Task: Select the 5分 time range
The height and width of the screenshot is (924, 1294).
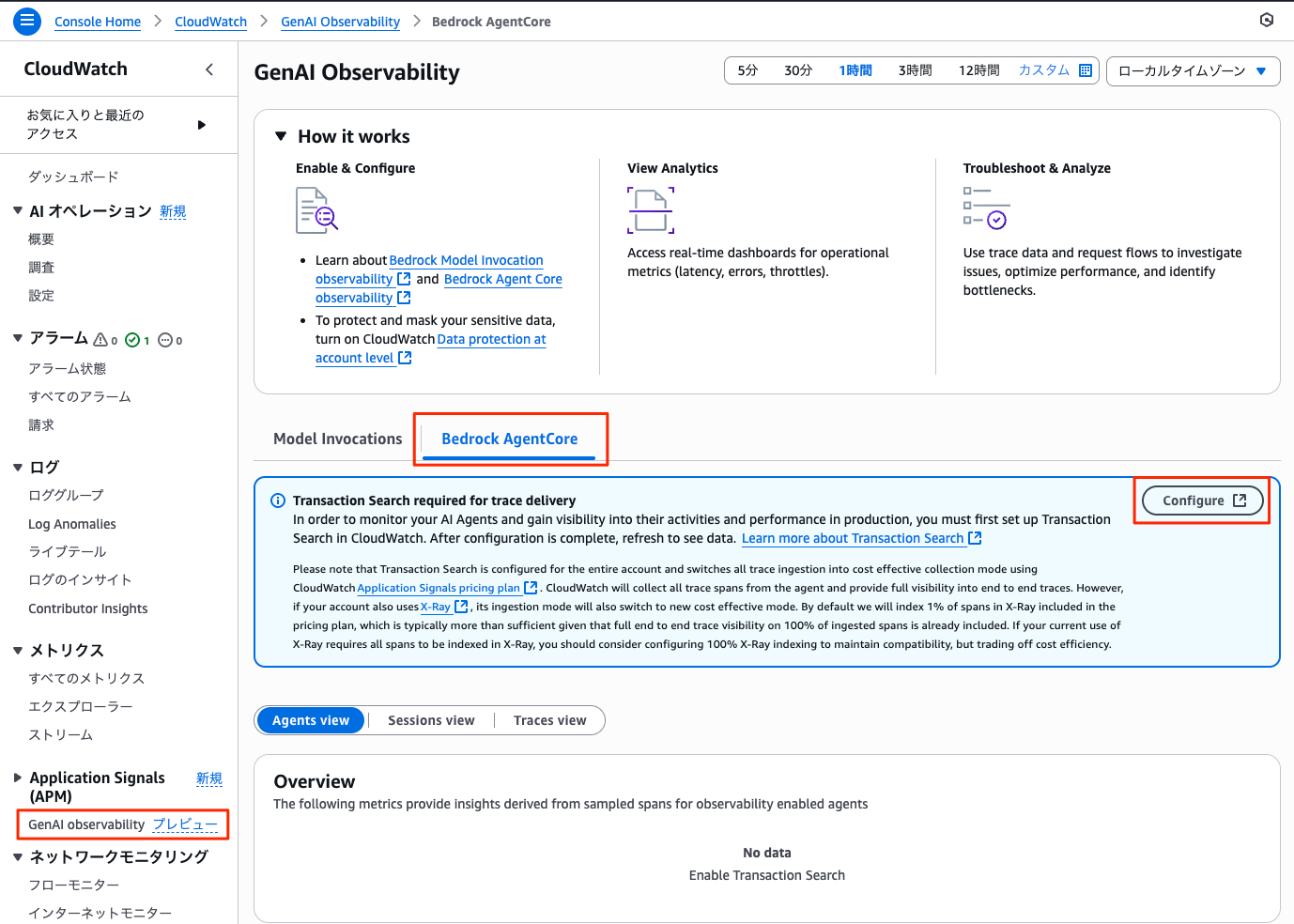Action: (x=747, y=70)
